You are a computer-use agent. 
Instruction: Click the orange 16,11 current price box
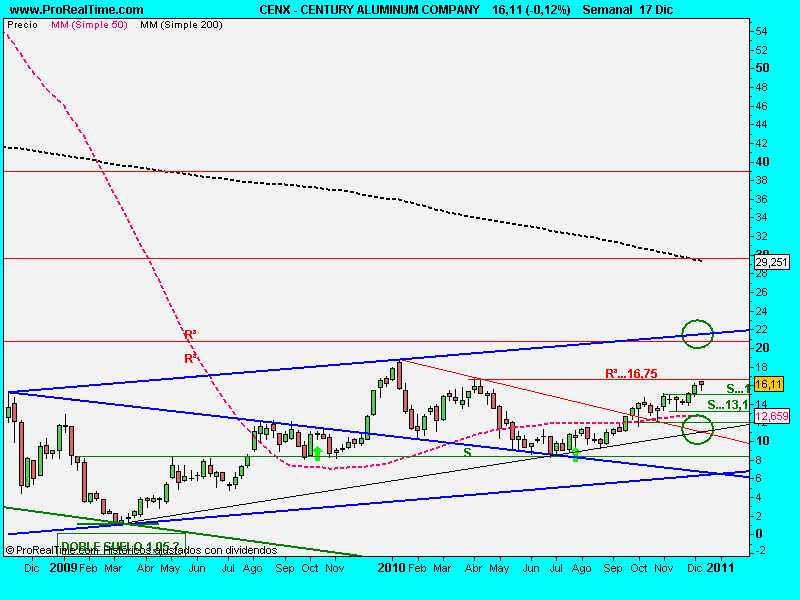pos(768,384)
